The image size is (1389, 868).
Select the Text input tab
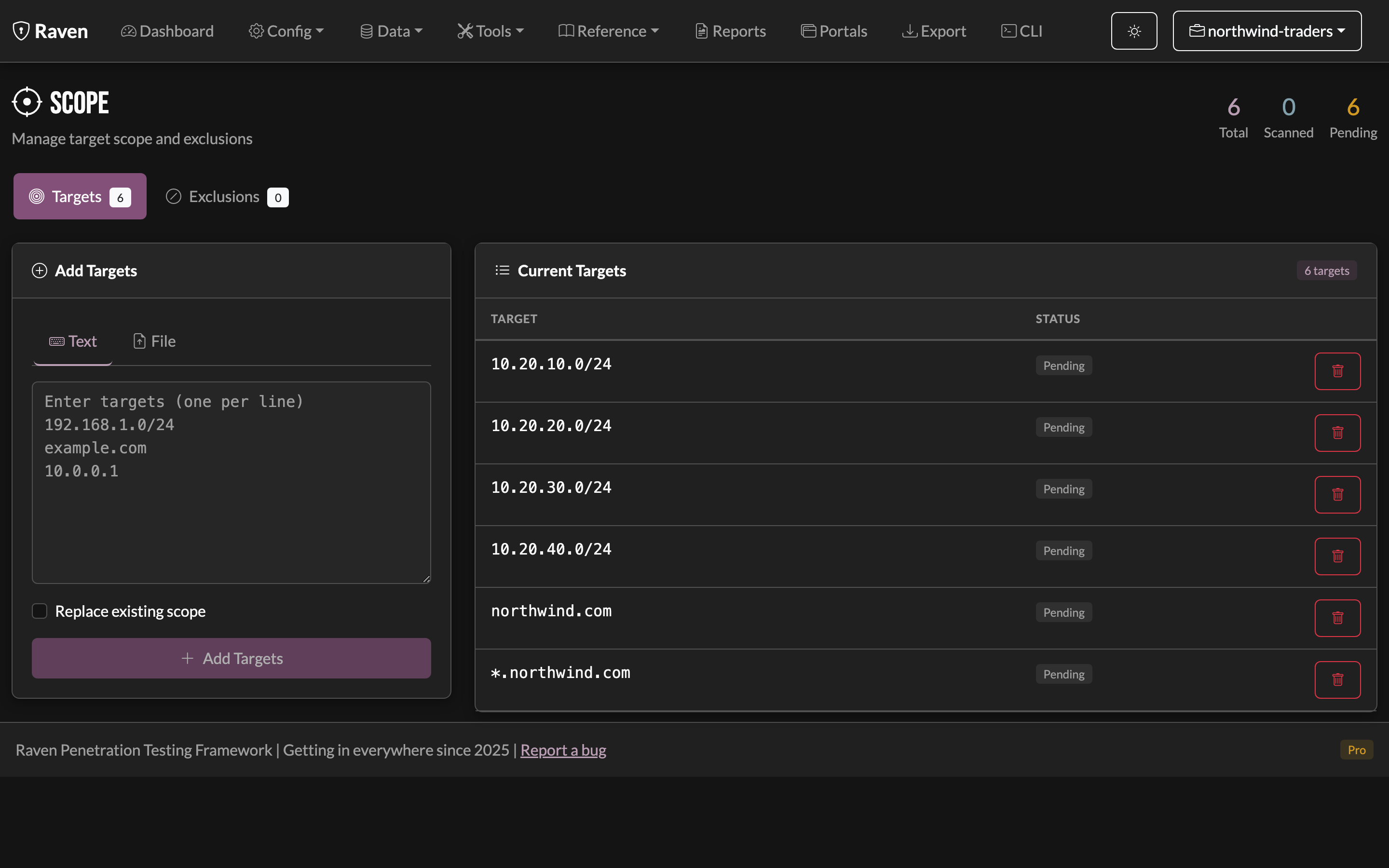click(73, 341)
